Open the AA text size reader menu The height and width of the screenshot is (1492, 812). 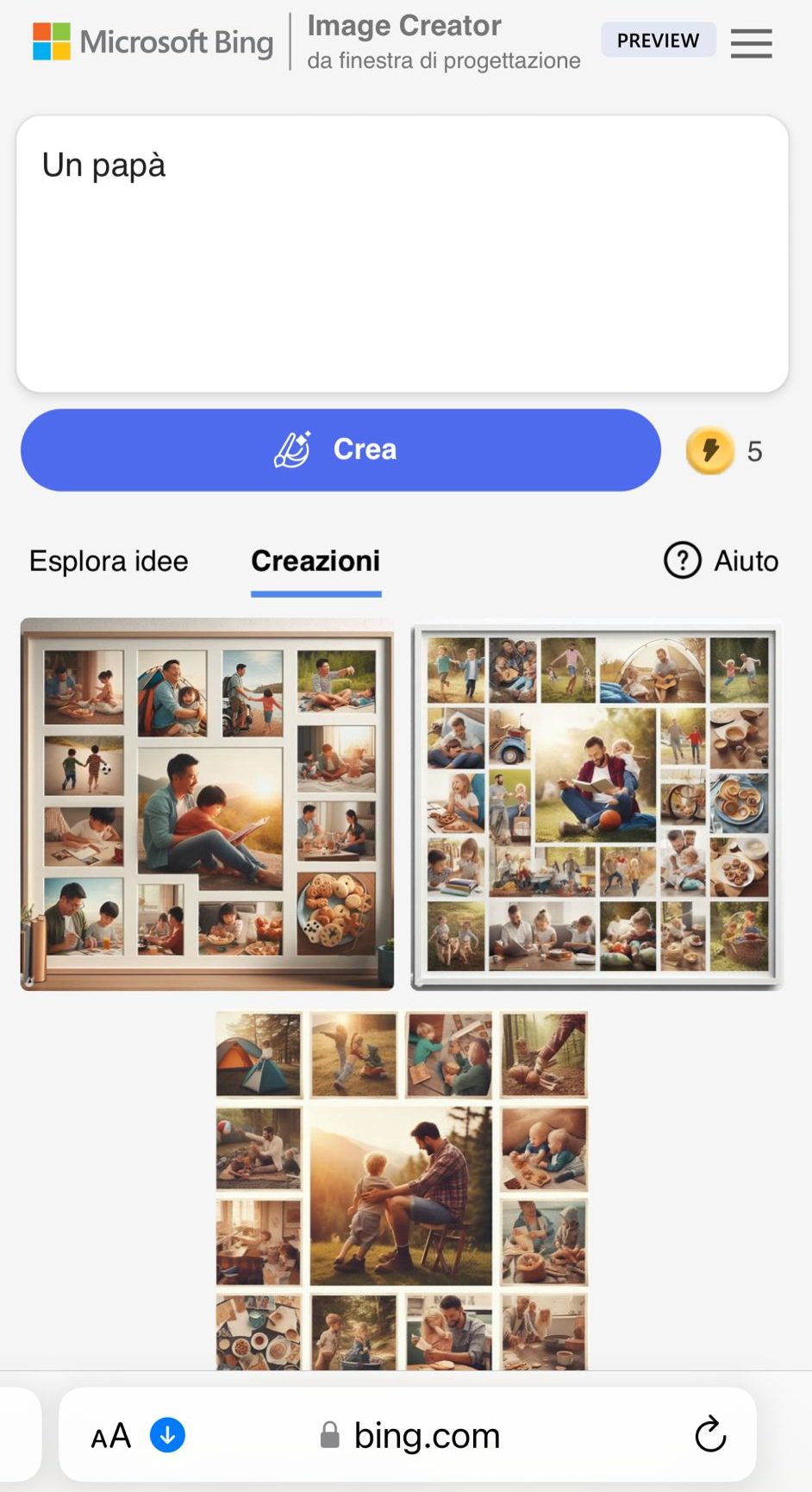[111, 1436]
